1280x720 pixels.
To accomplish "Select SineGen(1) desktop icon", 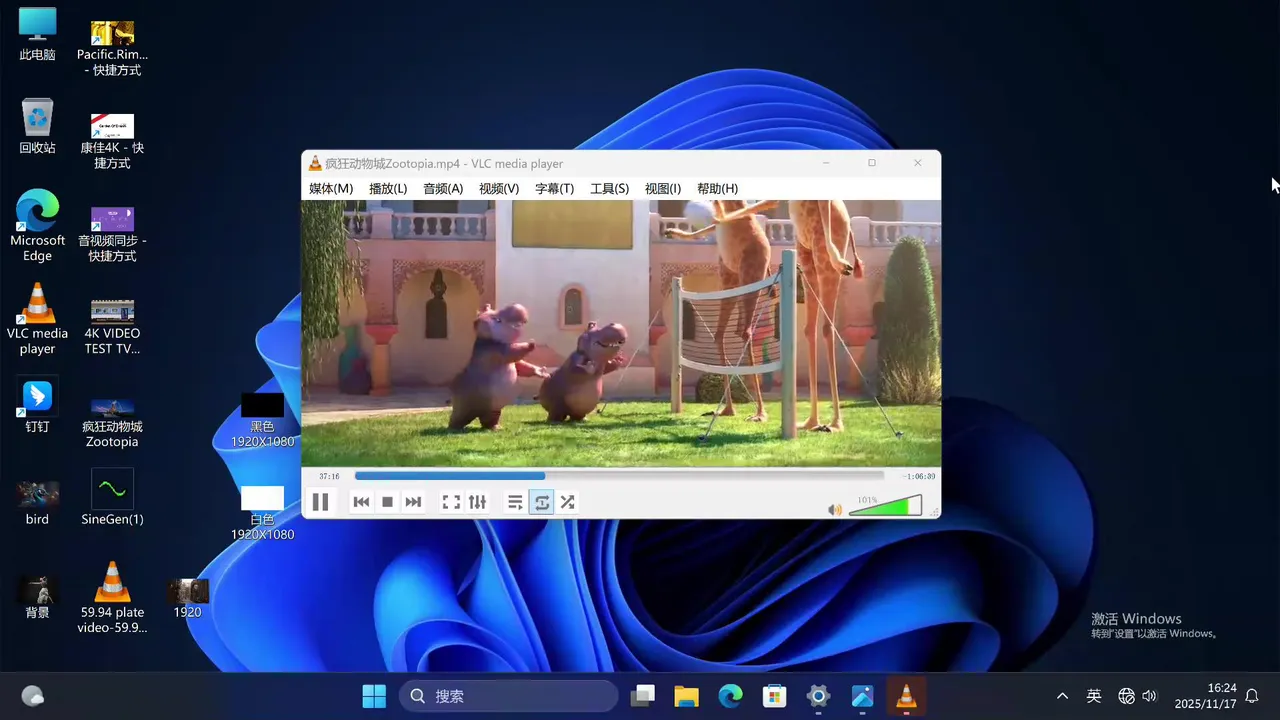I will (x=112, y=498).
